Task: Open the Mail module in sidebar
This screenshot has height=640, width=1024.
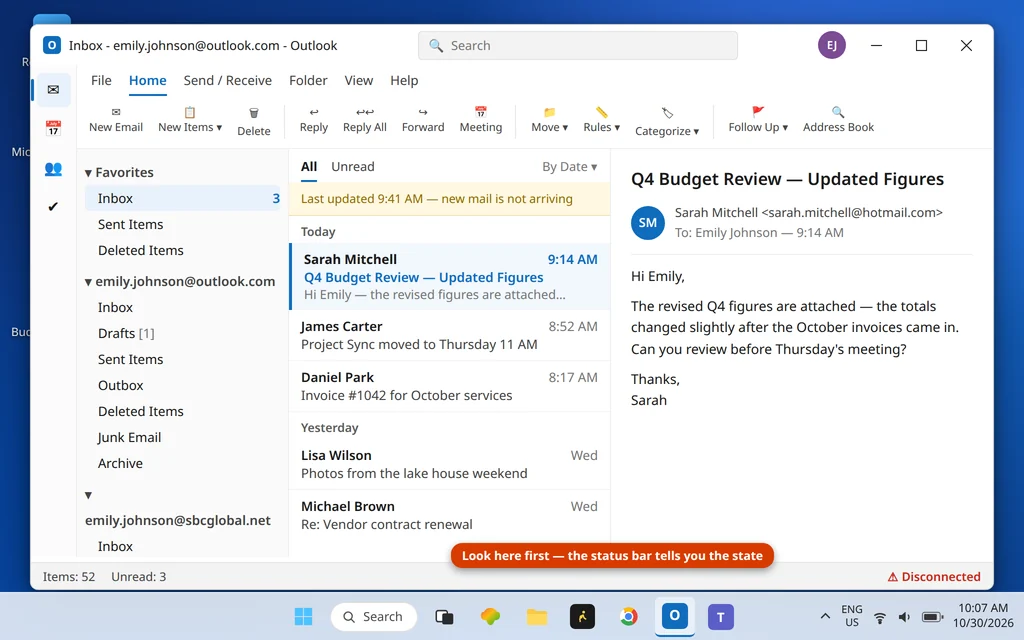Action: tap(54, 89)
